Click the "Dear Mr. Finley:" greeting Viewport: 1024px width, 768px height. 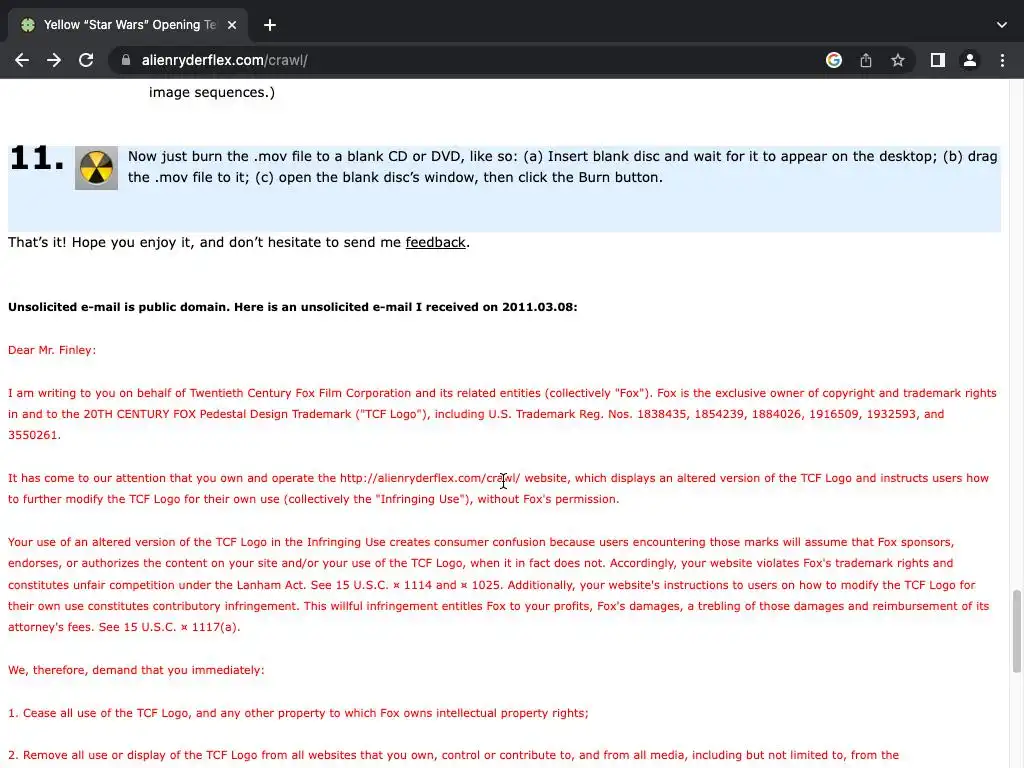point(52,350)
